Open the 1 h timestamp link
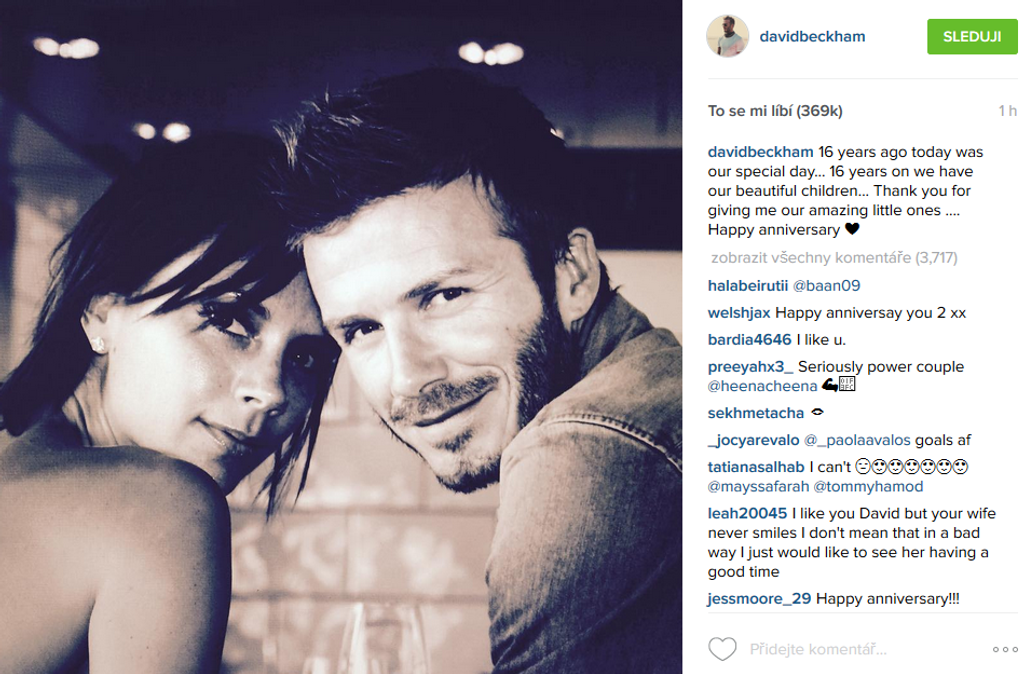 (x=1007, y=111)
